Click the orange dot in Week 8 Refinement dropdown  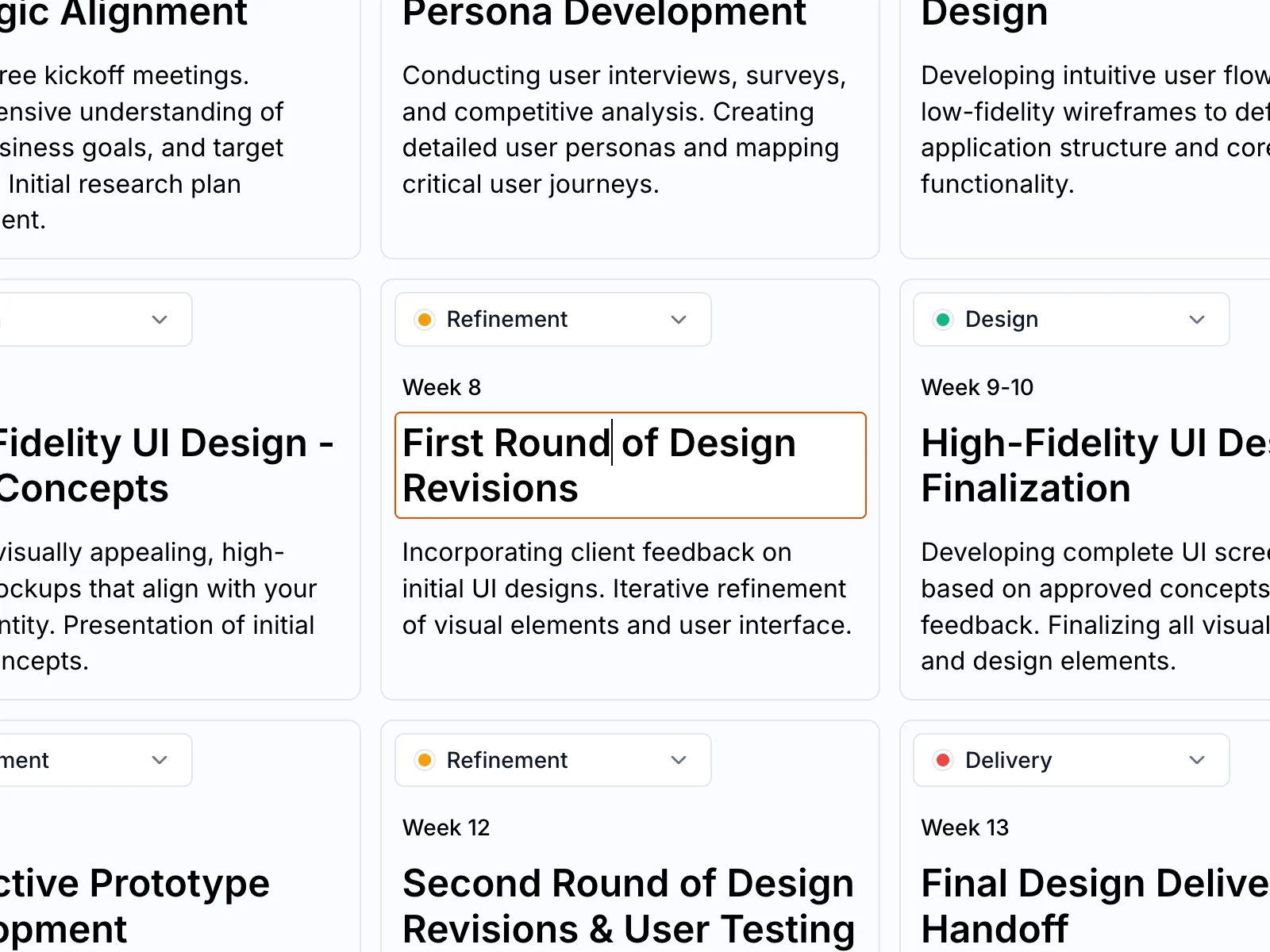[425, 320]
